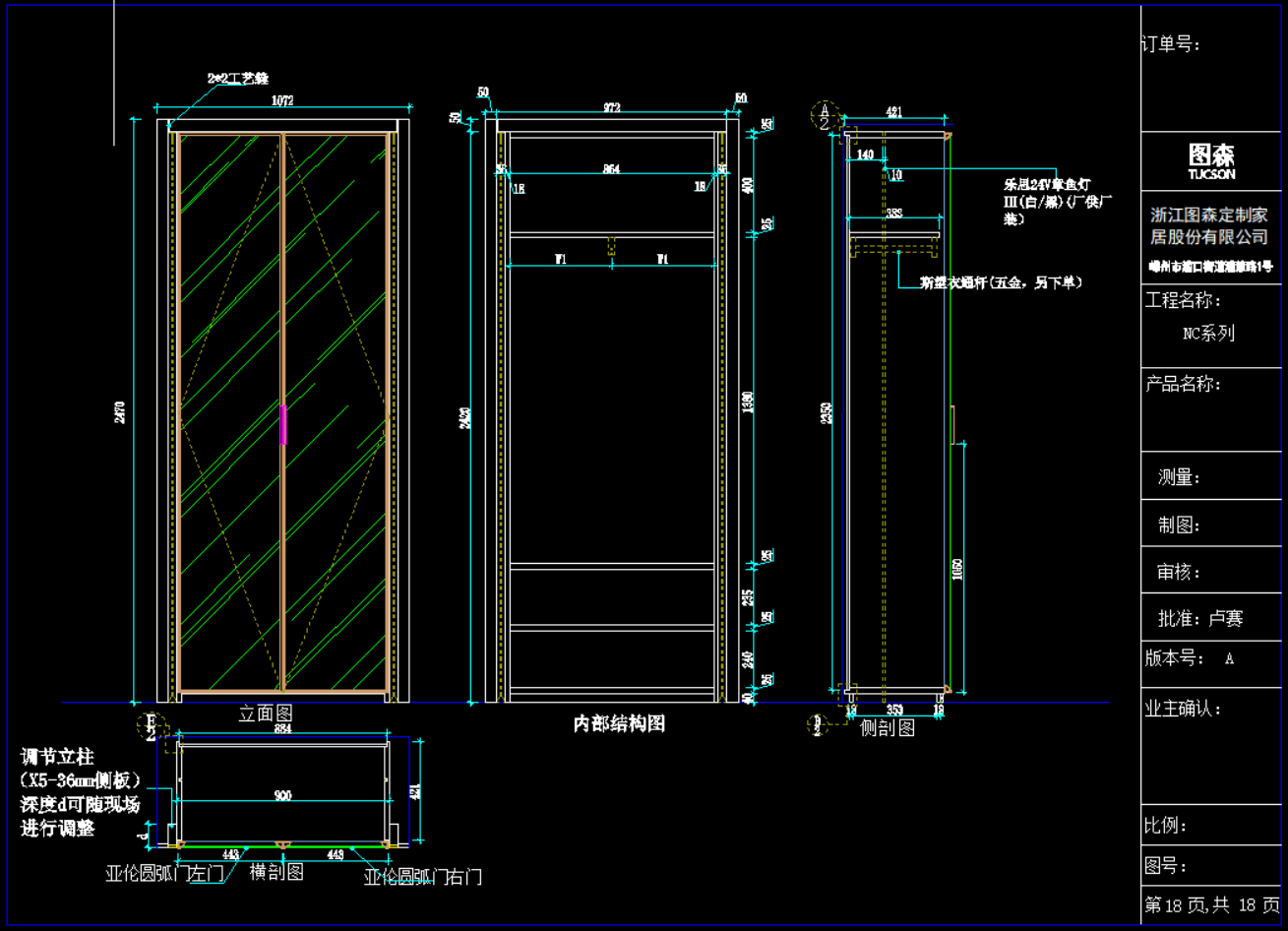This screenshot has height=931, width=1288.
Task: Select the E/2 detail marker near 横剖图
Action: pos(151,727)
